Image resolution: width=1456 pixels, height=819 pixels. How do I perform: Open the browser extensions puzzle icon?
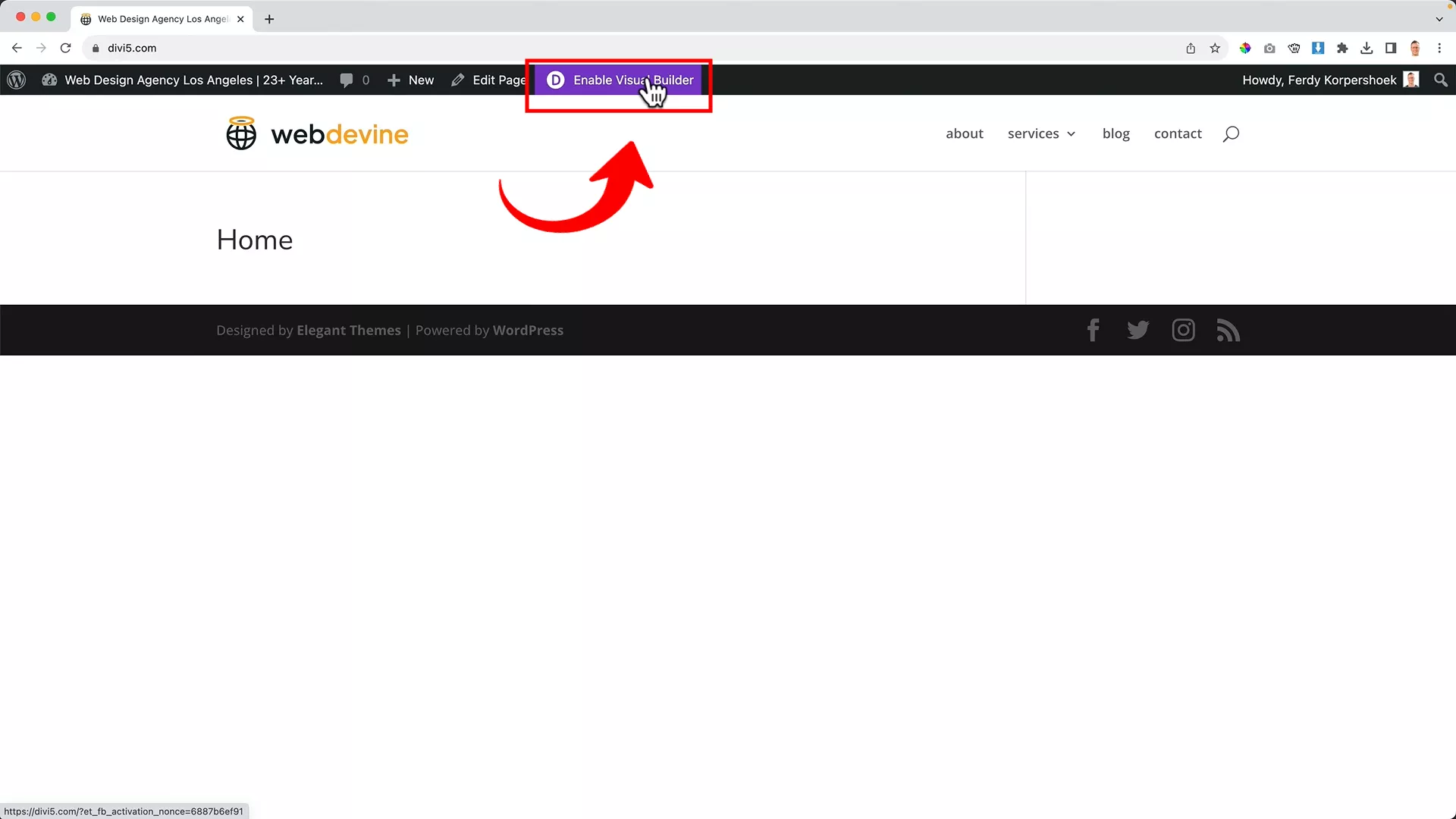[1342, 48]
